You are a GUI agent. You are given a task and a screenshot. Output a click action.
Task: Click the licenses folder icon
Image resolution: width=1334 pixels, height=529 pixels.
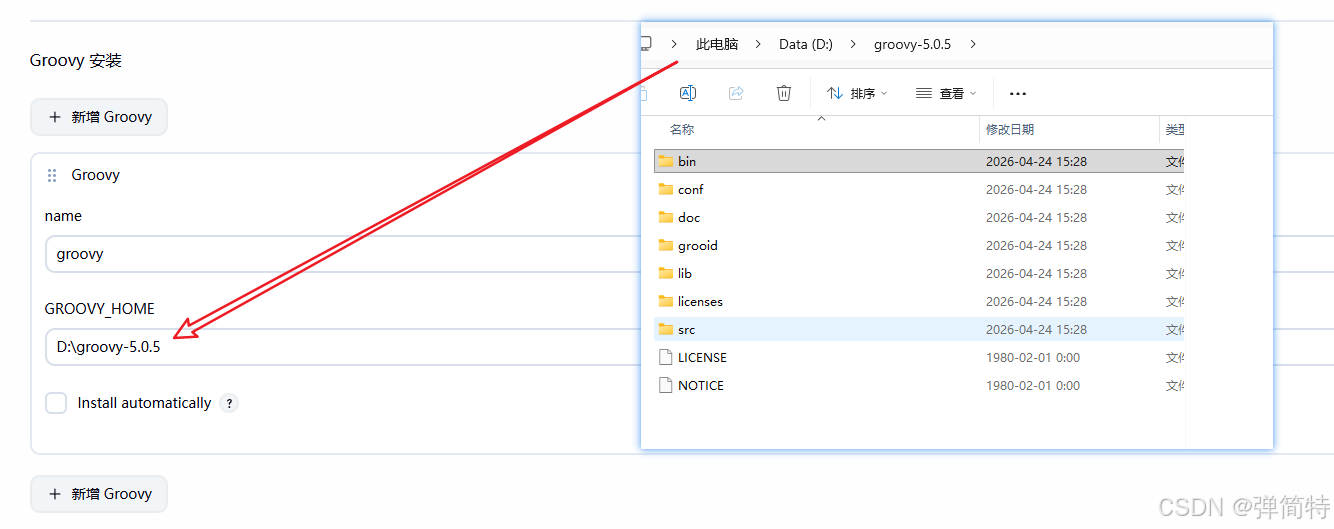point(666,301)
